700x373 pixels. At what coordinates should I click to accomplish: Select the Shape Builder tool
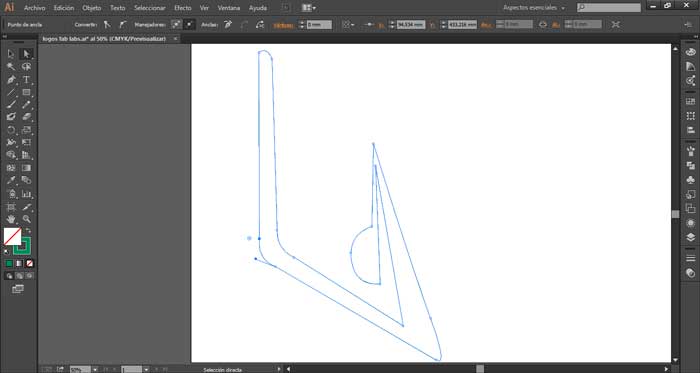11,155
